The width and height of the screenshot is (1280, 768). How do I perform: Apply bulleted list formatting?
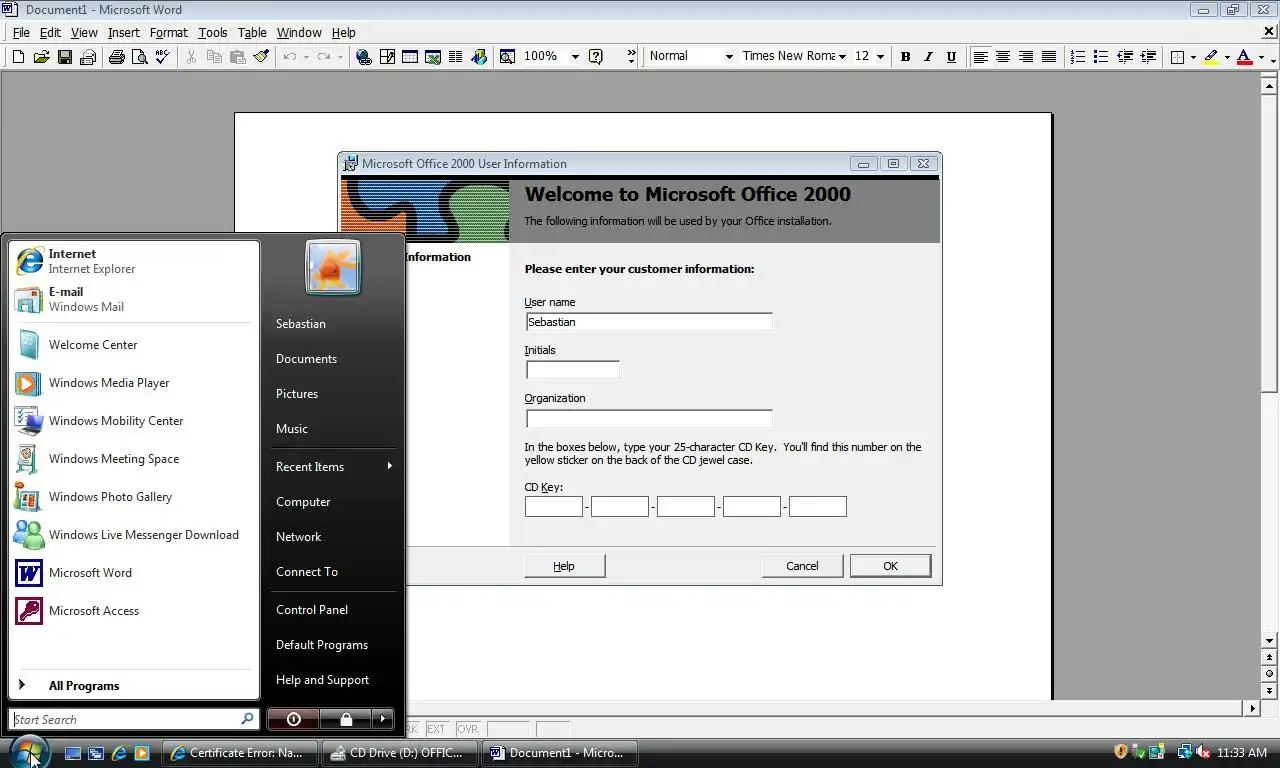point(1101,57)
